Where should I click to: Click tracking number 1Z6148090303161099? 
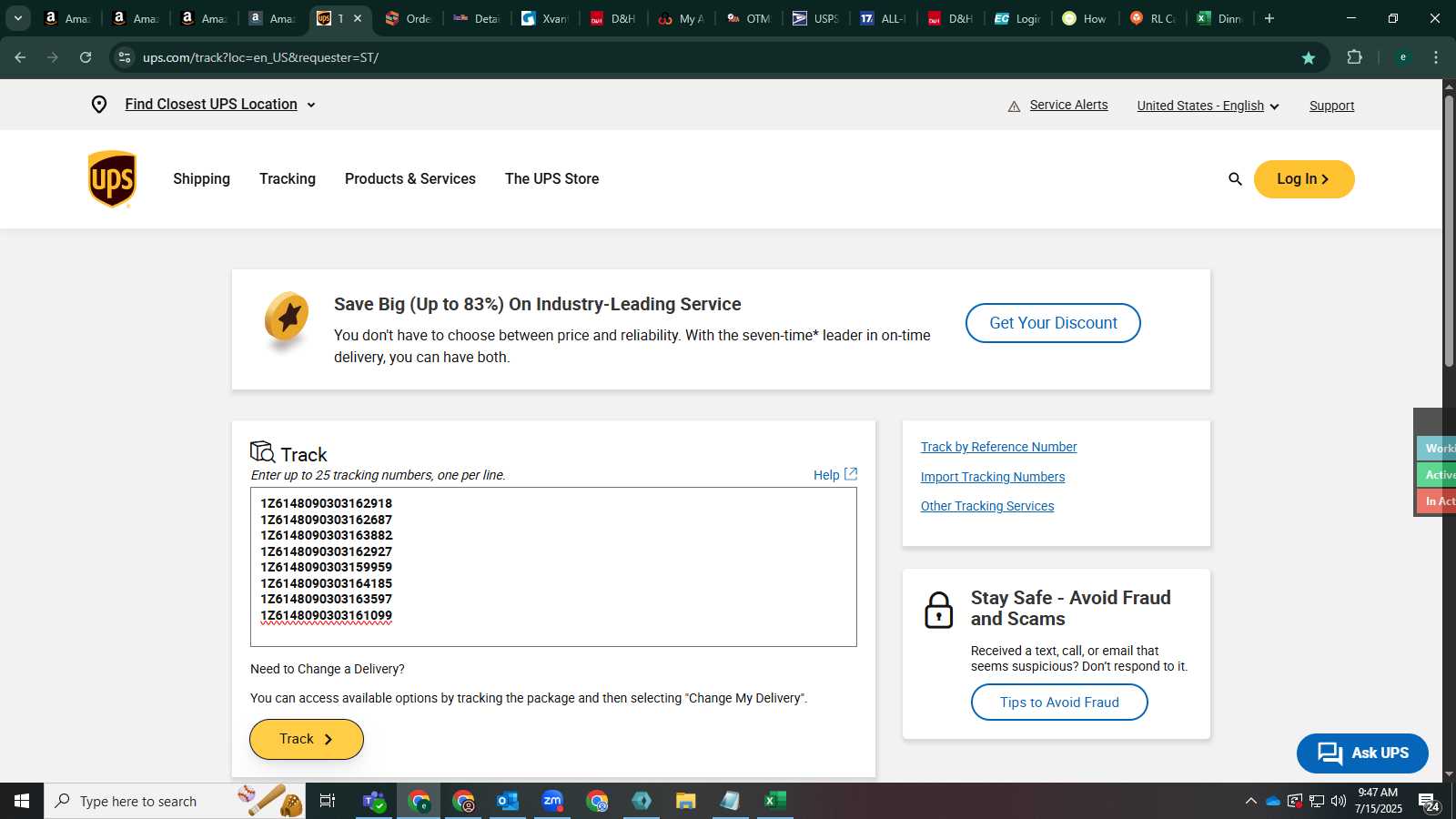tap(327, 615)
